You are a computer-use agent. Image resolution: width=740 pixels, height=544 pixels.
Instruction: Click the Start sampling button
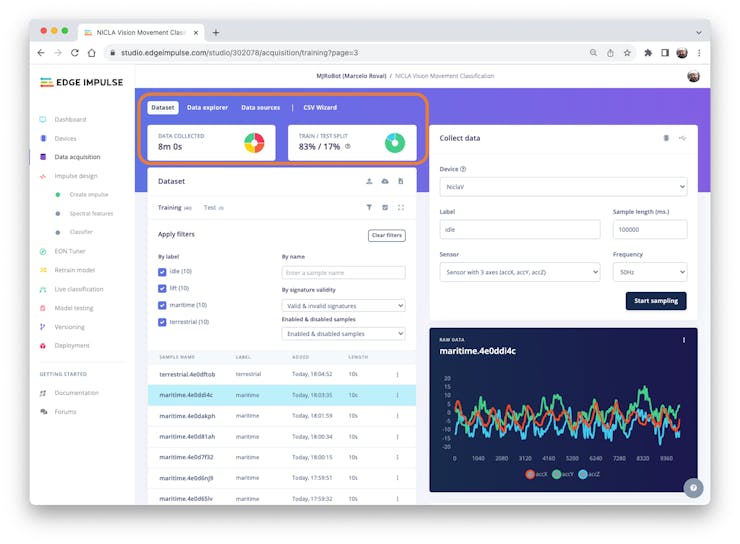pos(656,301)
